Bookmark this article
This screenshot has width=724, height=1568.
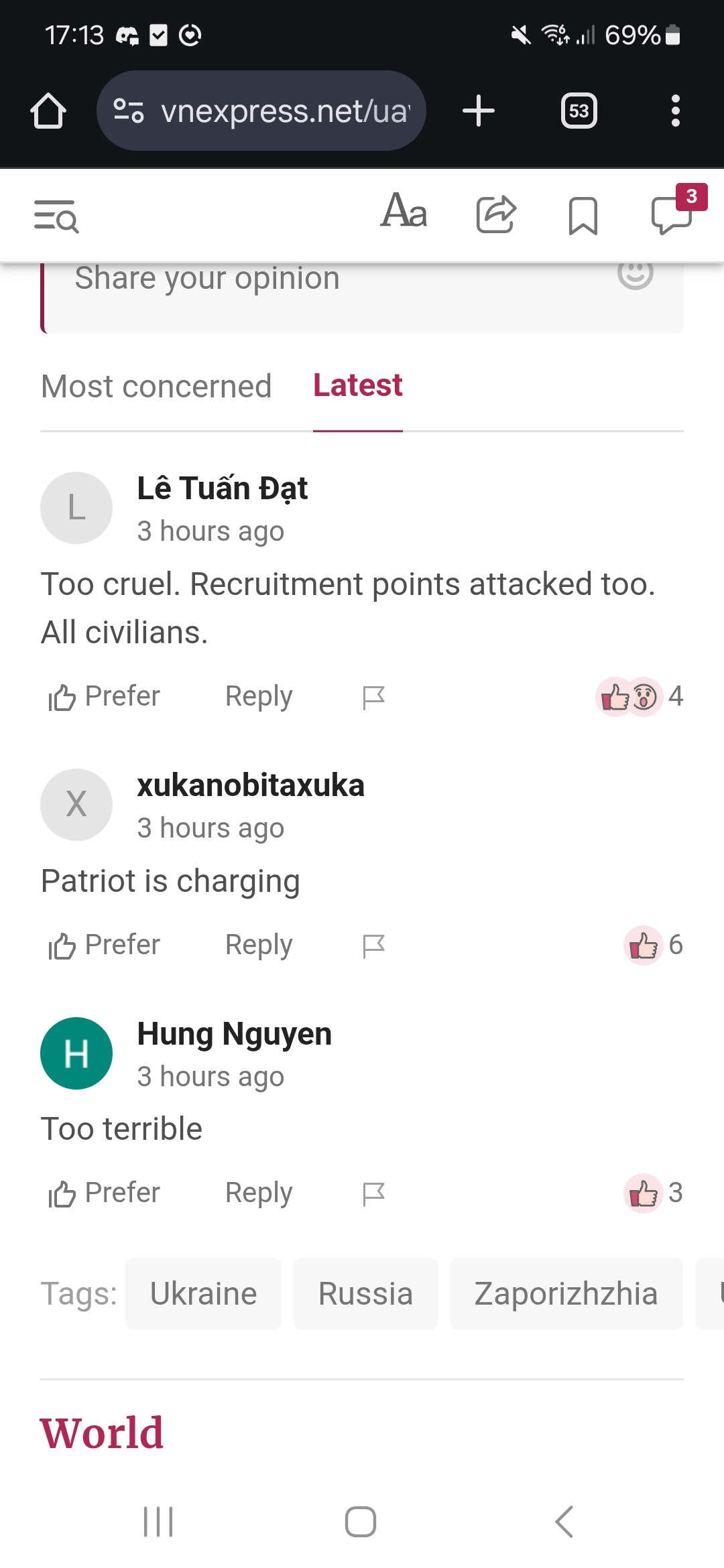(583, 215)
